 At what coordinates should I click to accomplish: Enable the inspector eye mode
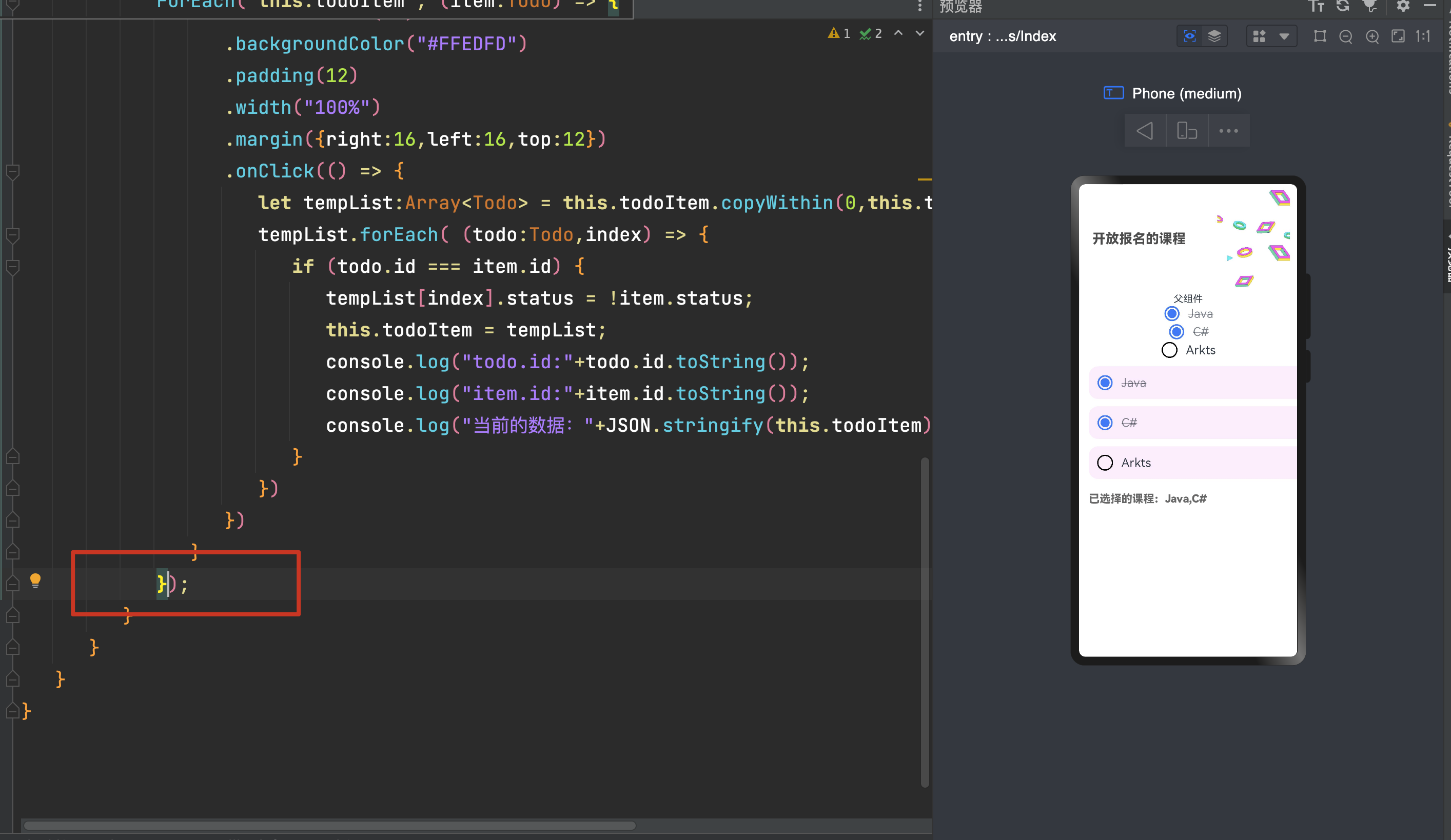1190,36
